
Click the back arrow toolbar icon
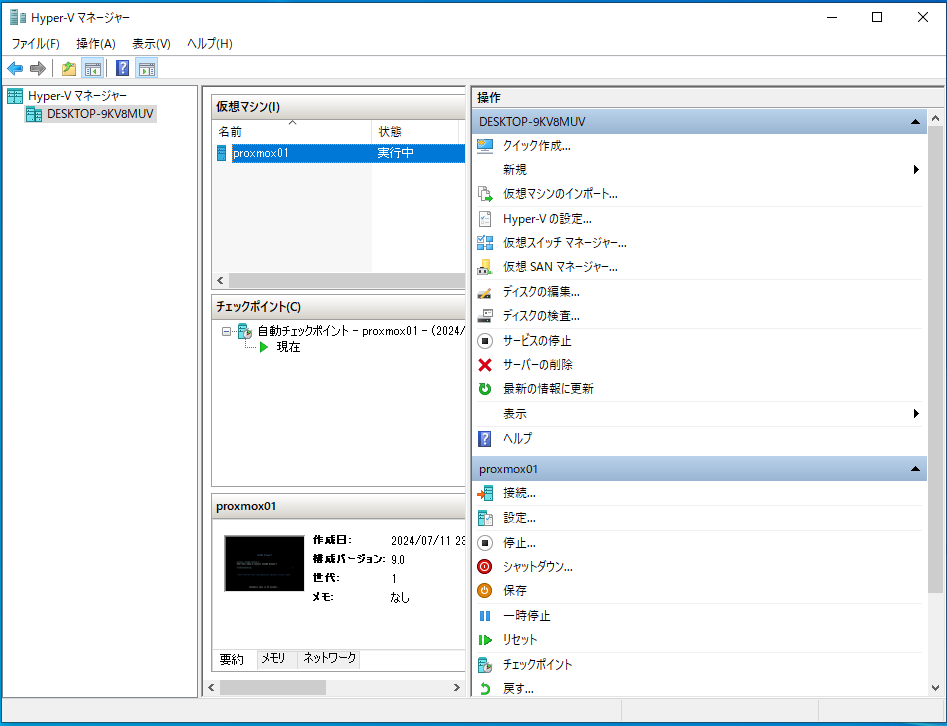(15, 68)
